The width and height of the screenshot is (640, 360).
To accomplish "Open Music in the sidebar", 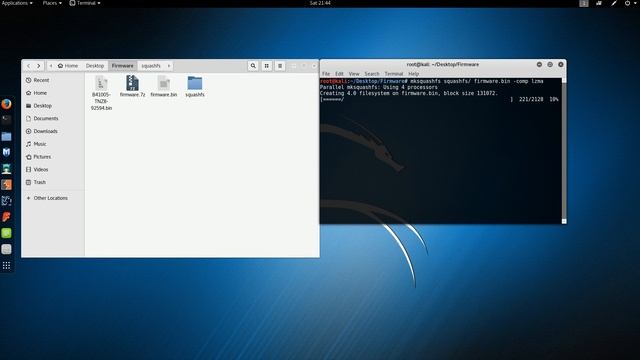I will 40,144.
